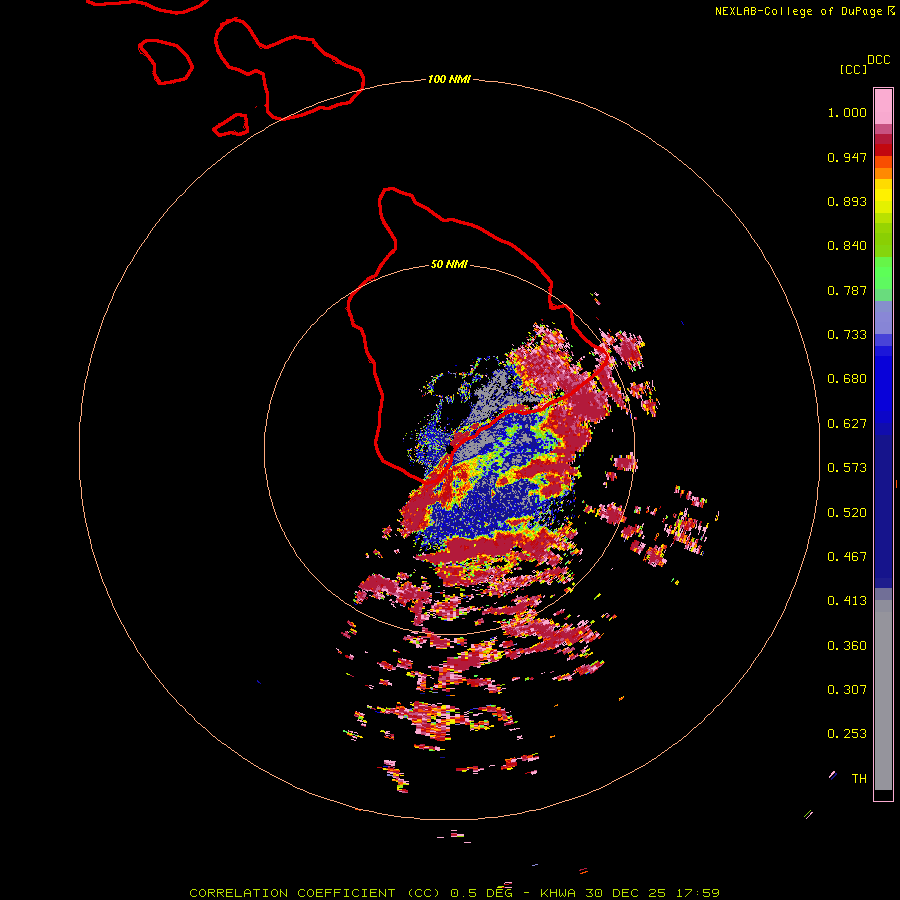
Task: Click the 0.840 legend value
Action: [x=847, y=246]
